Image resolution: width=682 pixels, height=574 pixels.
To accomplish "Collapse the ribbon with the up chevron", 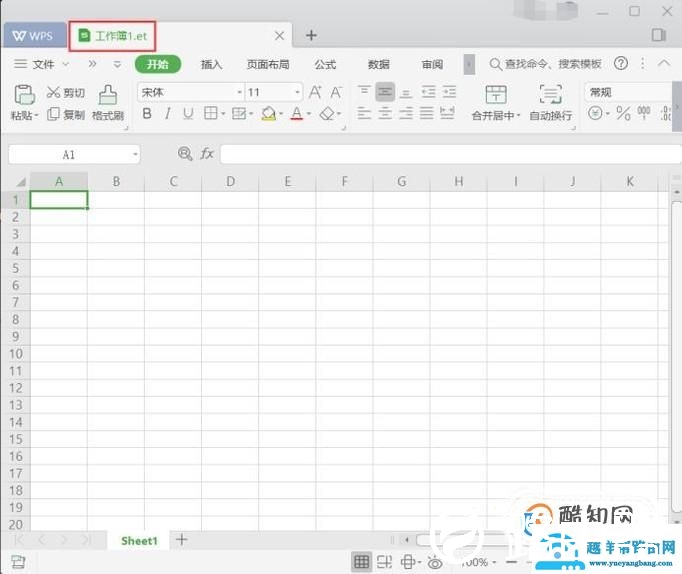I will (664, 63).
